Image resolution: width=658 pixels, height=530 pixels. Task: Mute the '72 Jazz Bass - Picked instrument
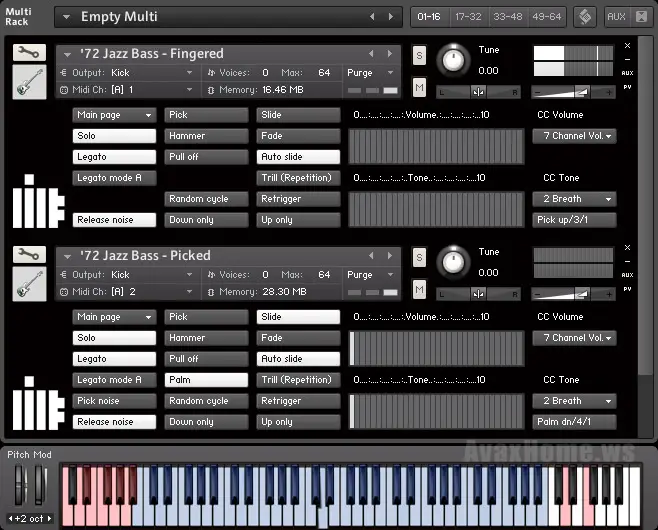point(419,290)
